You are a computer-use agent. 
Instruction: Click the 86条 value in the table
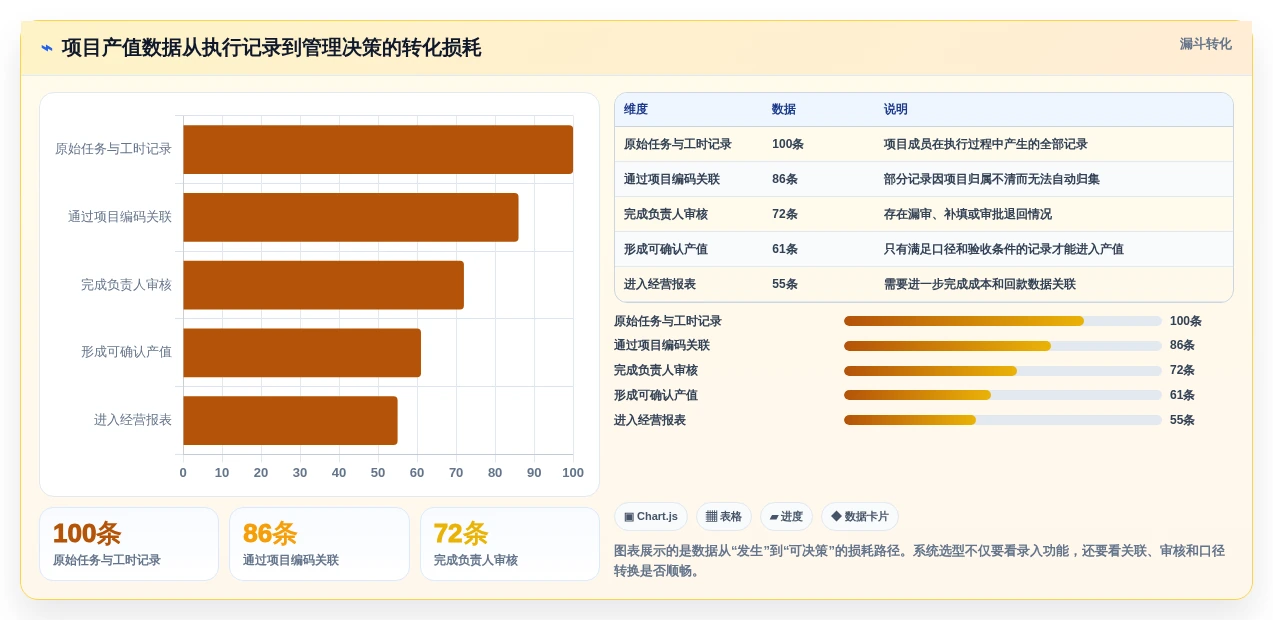(x=785, y=179)
